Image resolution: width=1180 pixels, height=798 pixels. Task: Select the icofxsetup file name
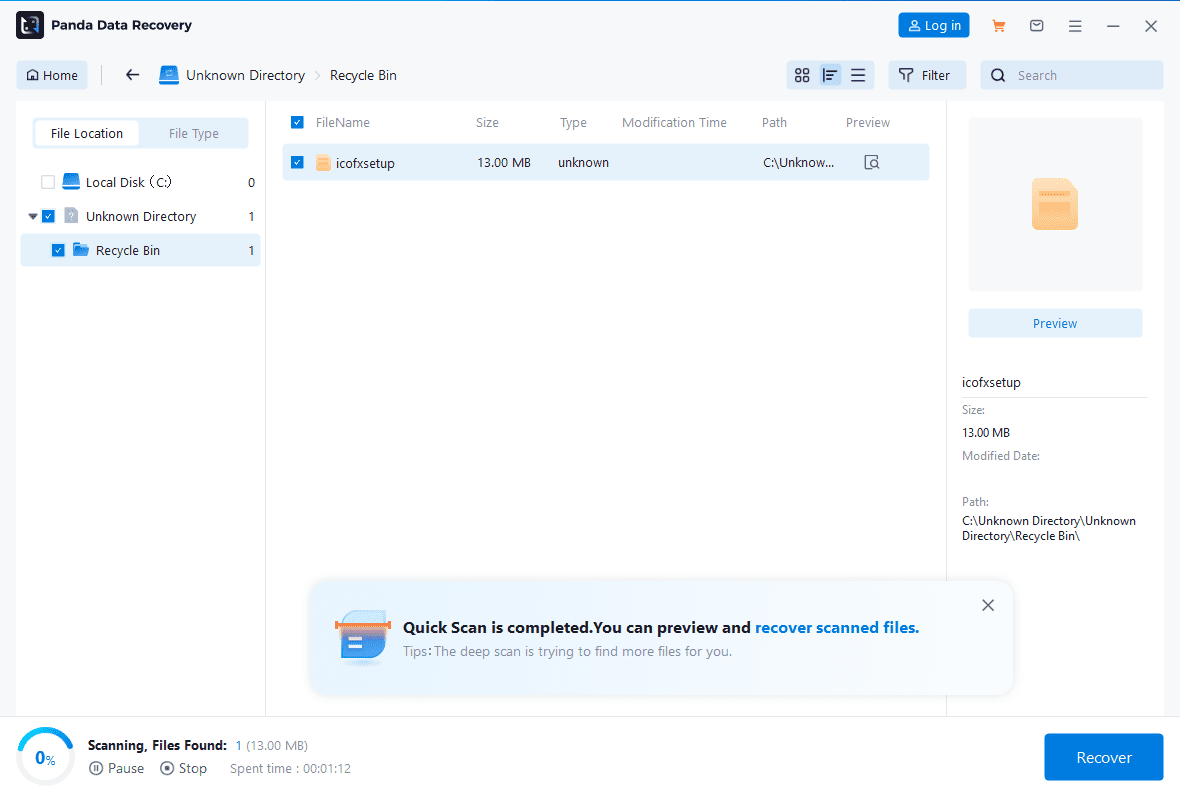tap(365, 163)
